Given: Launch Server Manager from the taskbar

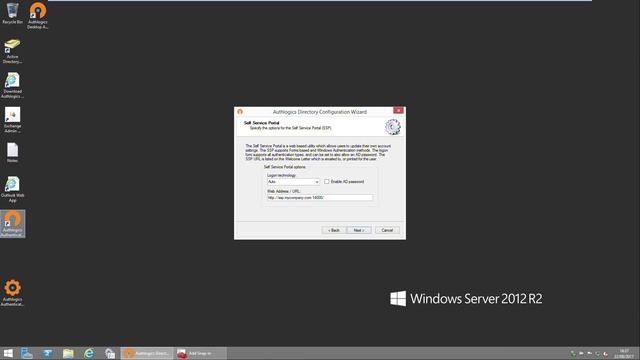Looking at the screenshot, I should pyautogui.click(x=27, y=353).
